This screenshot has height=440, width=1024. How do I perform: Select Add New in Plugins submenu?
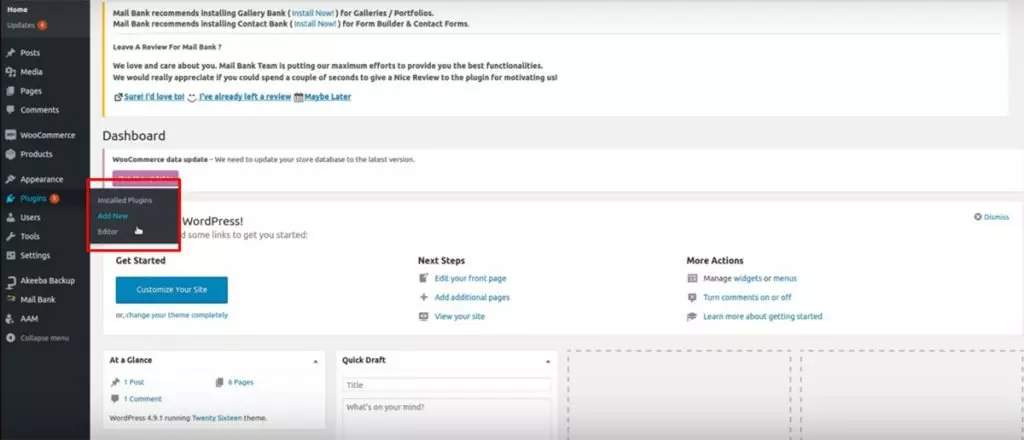[x=113, y=216]
